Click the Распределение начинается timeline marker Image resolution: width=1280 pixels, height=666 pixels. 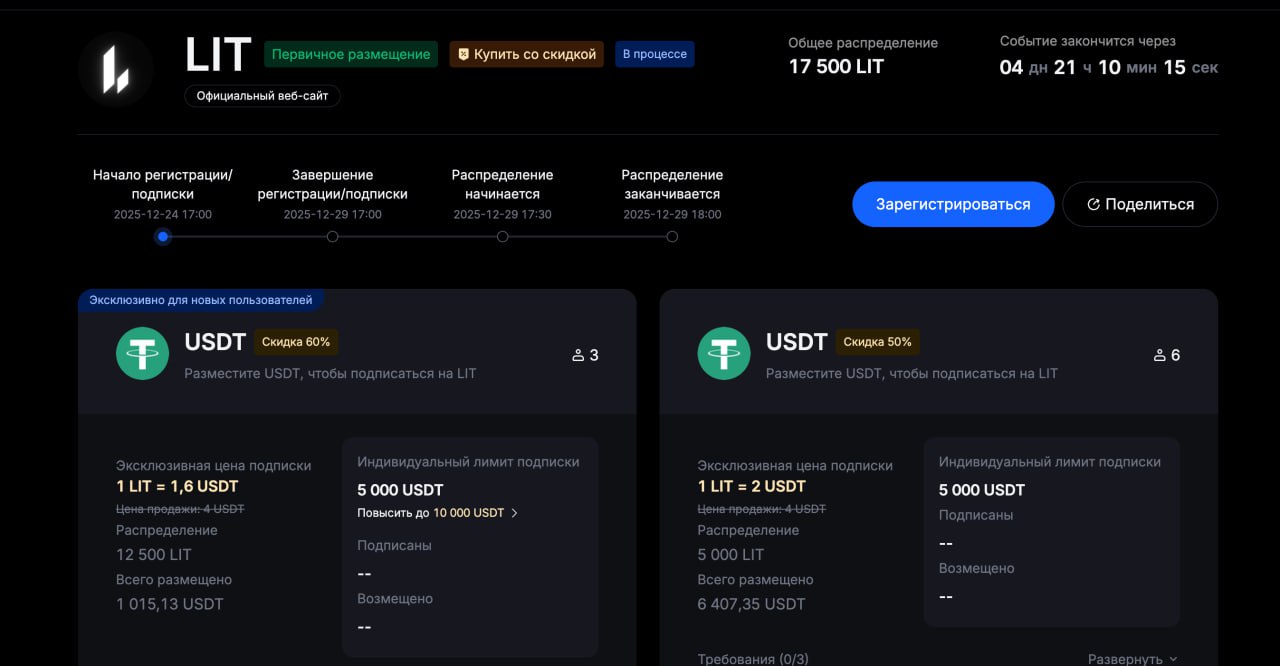tap(503, 237)
